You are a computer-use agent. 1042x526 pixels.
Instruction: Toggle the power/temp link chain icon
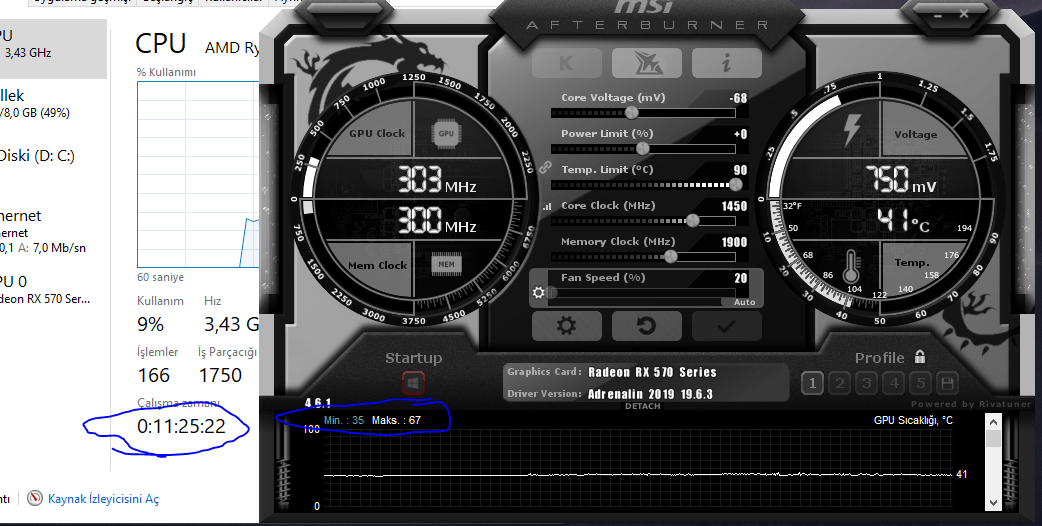[x=546, y=167]
